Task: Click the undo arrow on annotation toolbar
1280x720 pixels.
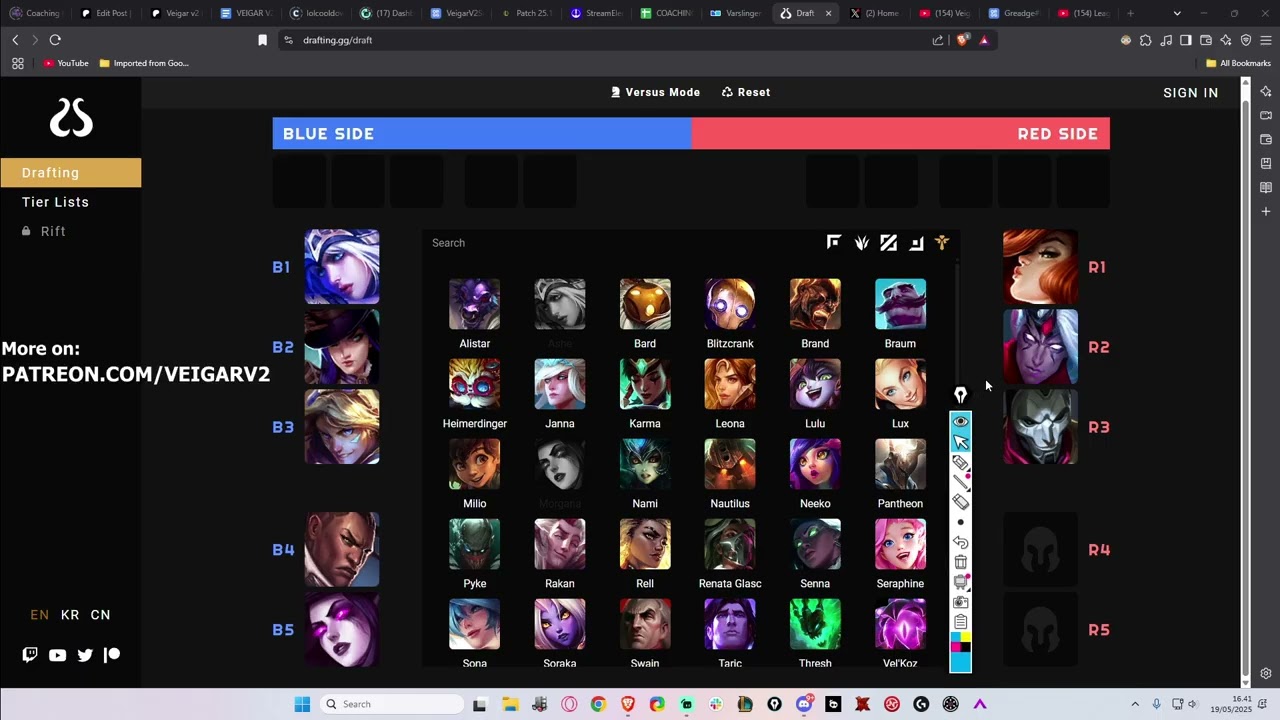Action: point(960,542)
